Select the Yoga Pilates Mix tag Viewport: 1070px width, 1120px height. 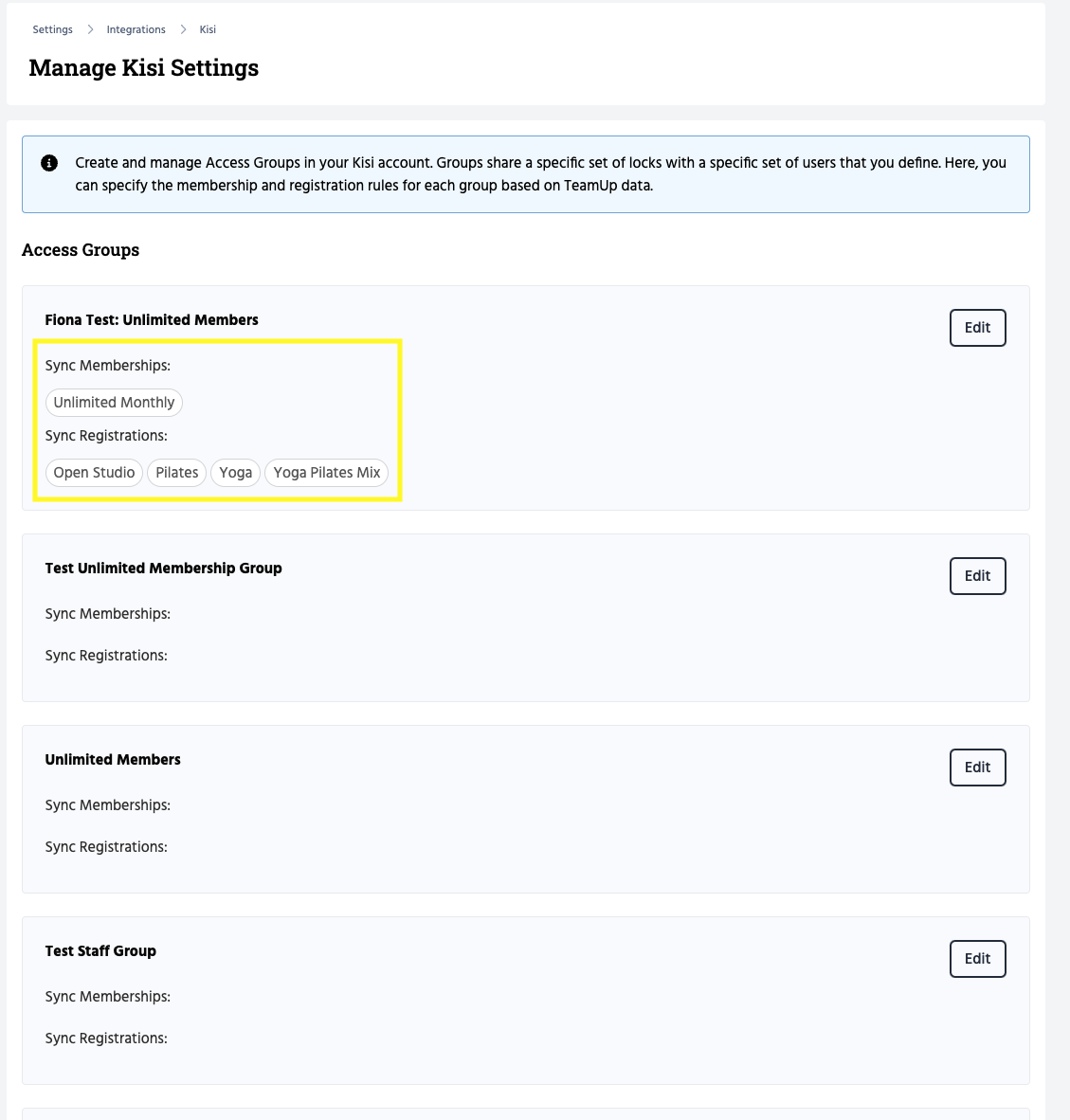coord(326,473)
